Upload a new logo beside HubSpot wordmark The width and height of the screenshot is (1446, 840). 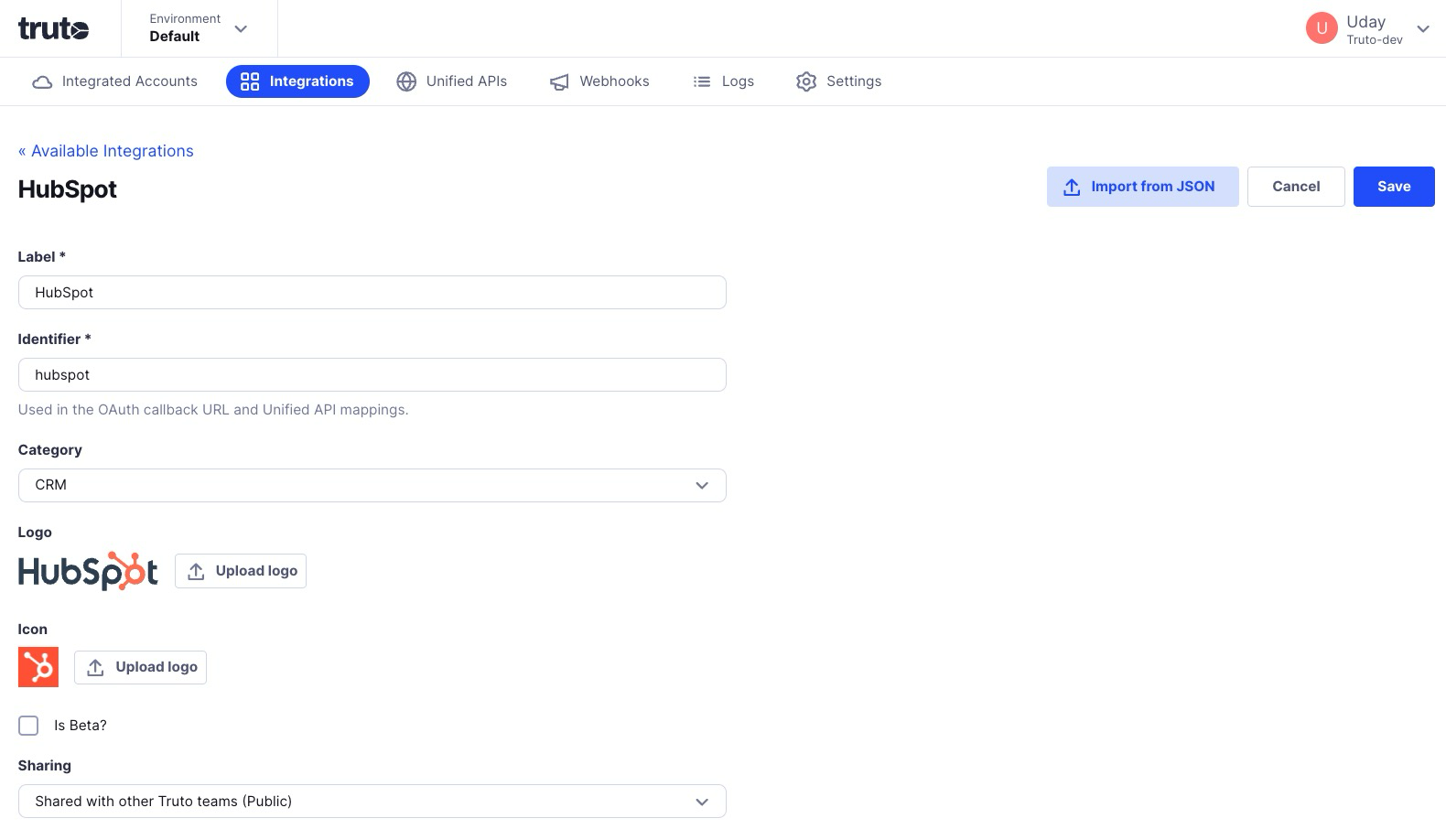(x=241, y=571)
